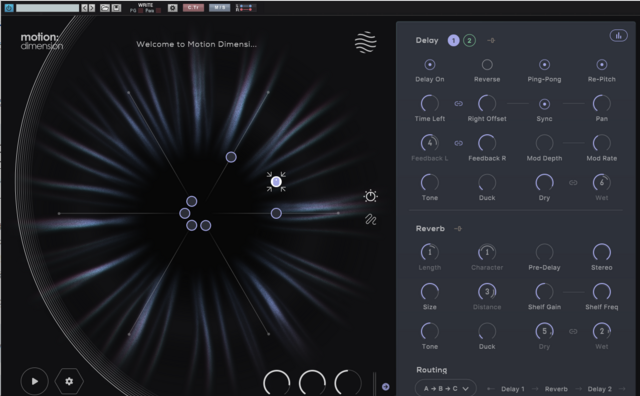Image resolution: width=640 pixels, height=396 pixels.
Task: Open the load preset folder icon
Action: click(105, 8)
